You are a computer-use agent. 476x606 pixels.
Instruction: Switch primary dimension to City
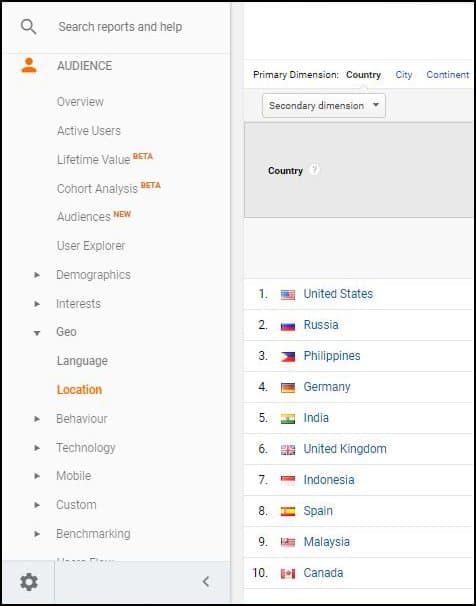(x=404, y=75)
